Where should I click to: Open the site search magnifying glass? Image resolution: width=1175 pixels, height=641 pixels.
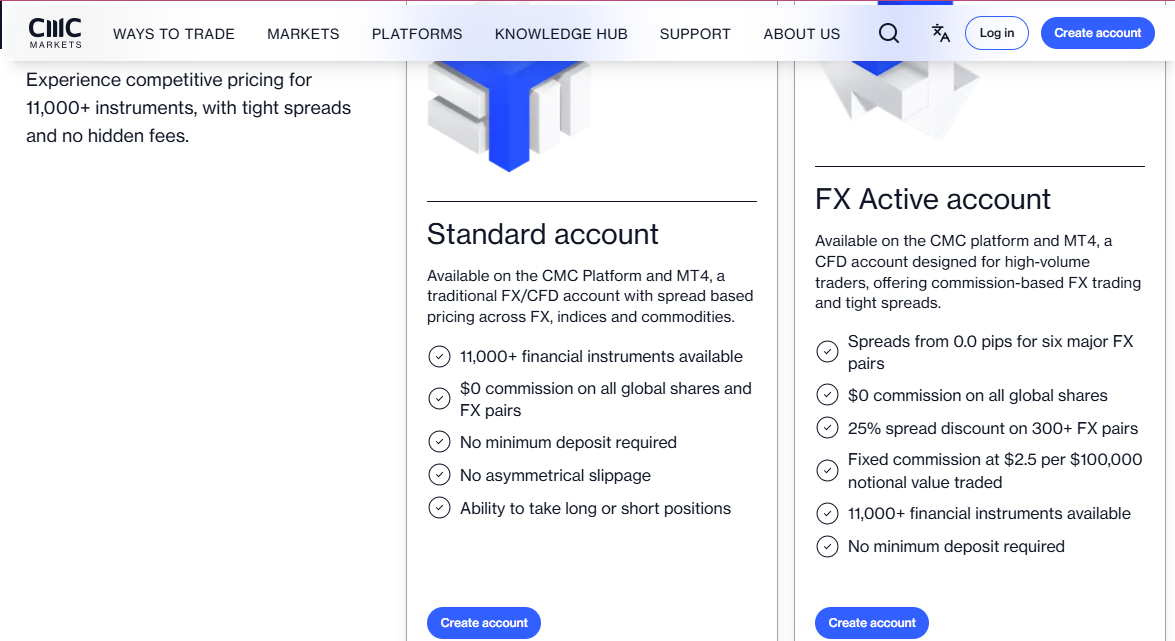(x=888, y=33)
